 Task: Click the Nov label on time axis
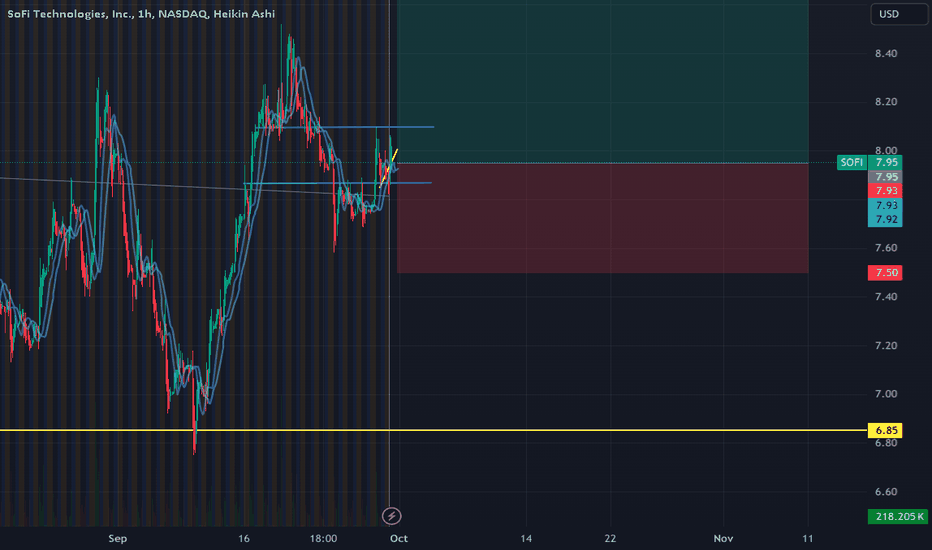coord(723,539)
